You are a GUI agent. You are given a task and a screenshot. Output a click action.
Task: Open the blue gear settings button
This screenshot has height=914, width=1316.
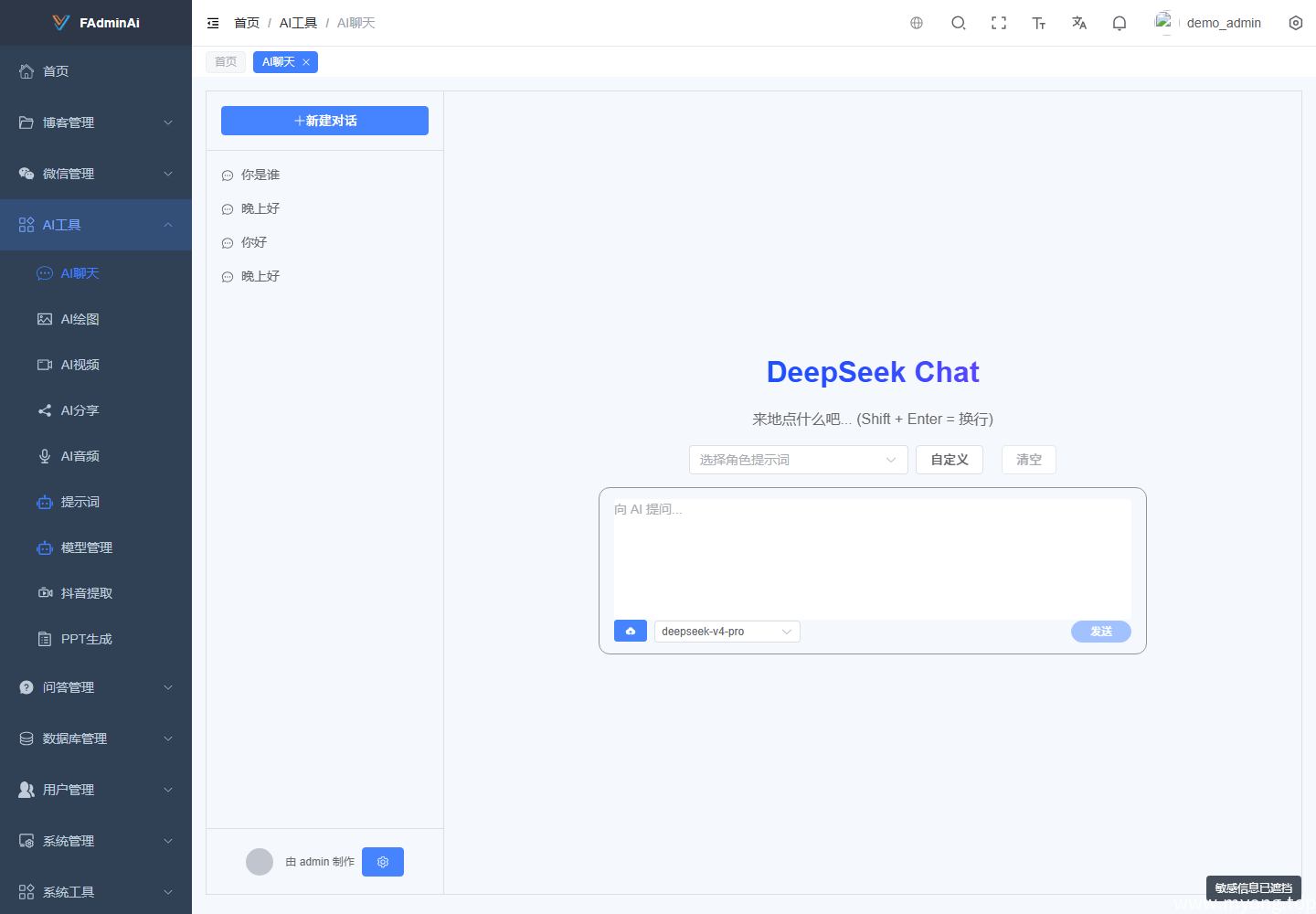[x=383, y=862]
